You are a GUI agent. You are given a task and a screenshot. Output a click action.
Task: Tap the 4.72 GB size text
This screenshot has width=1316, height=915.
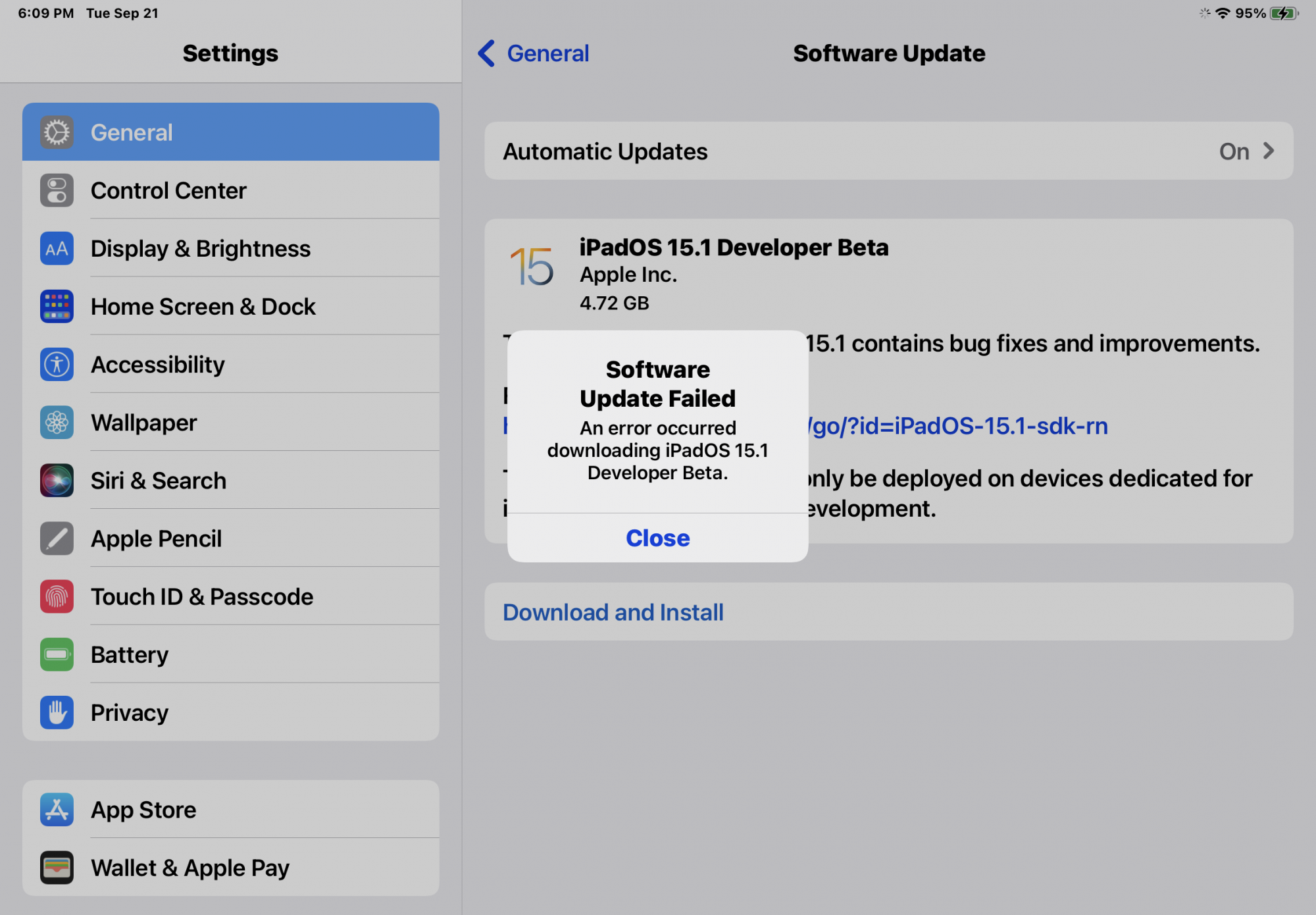click(614, 303)
